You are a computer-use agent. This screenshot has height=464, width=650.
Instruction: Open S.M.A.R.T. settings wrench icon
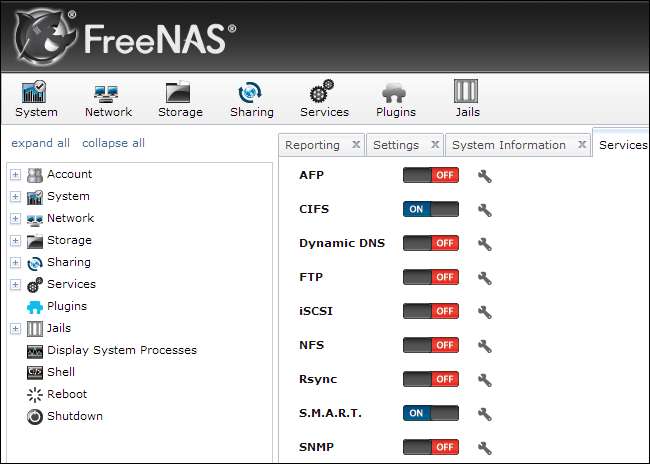[485, 414]
